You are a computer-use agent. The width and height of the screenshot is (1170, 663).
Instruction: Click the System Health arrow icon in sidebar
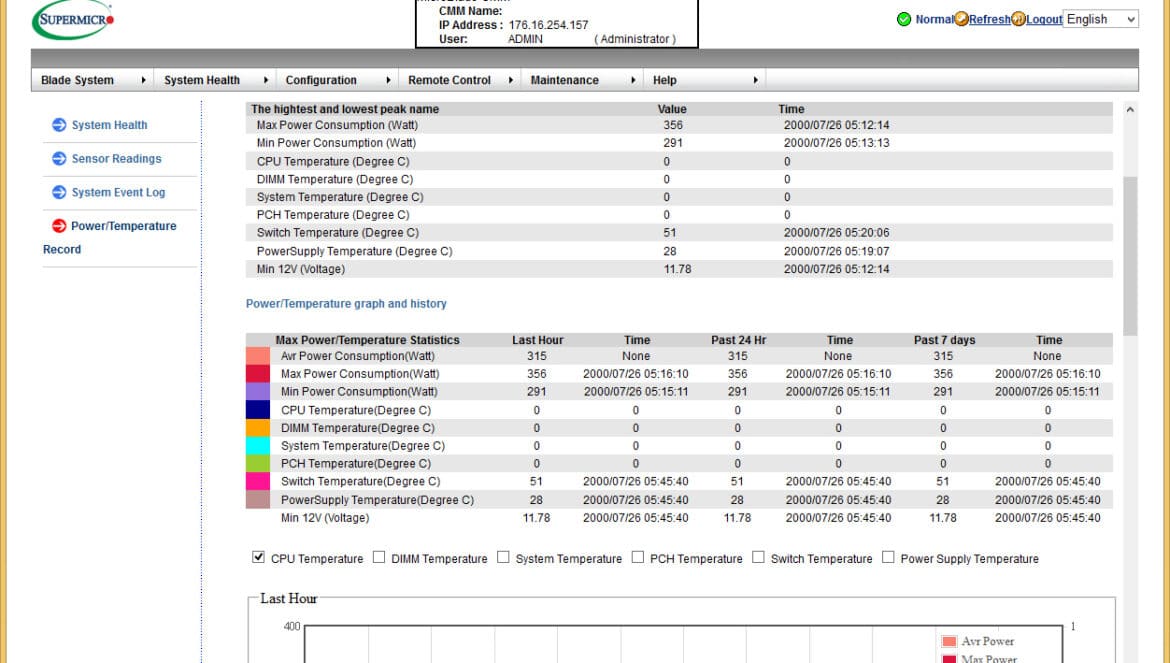pyautogui.click(x=59, y=125)
